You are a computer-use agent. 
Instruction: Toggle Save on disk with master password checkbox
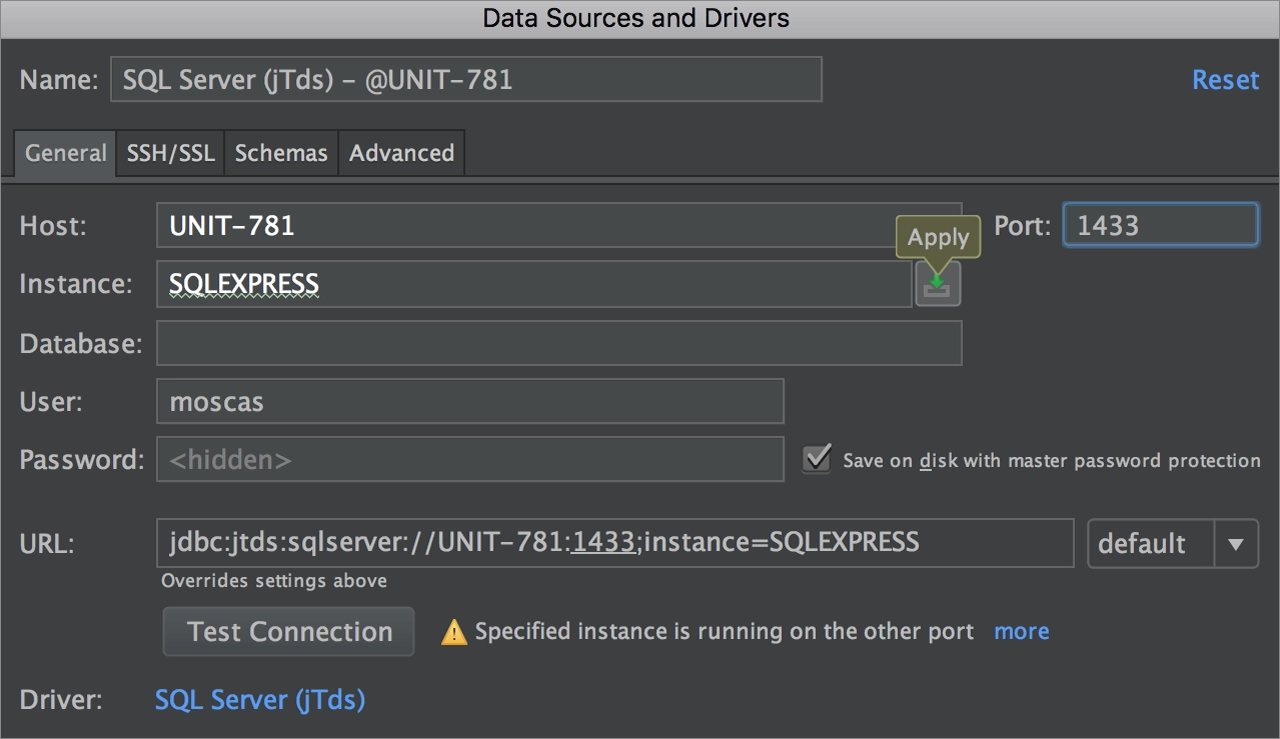pyautogui.click(x=817, y=459)
